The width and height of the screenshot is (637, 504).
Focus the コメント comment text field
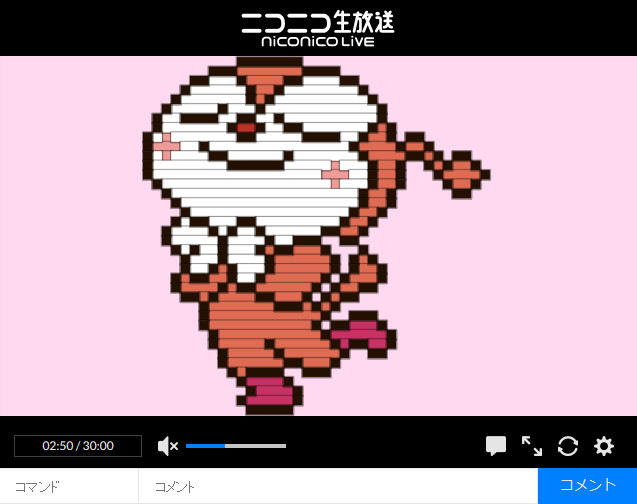pos(338,486)
